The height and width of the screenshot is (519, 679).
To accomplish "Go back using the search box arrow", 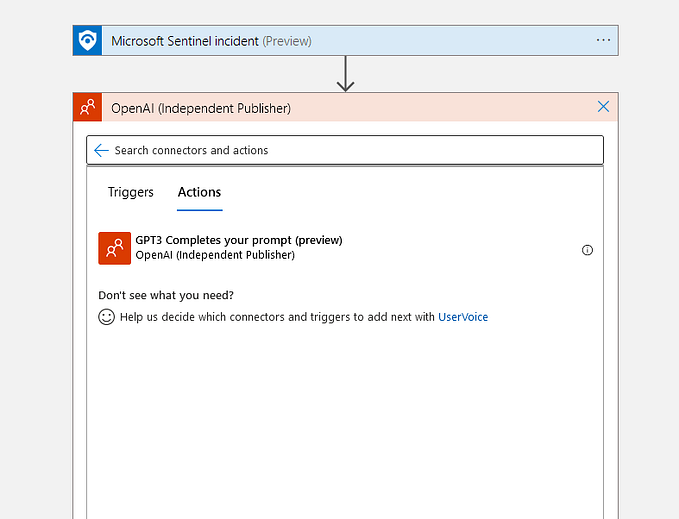I will [101, 150].
